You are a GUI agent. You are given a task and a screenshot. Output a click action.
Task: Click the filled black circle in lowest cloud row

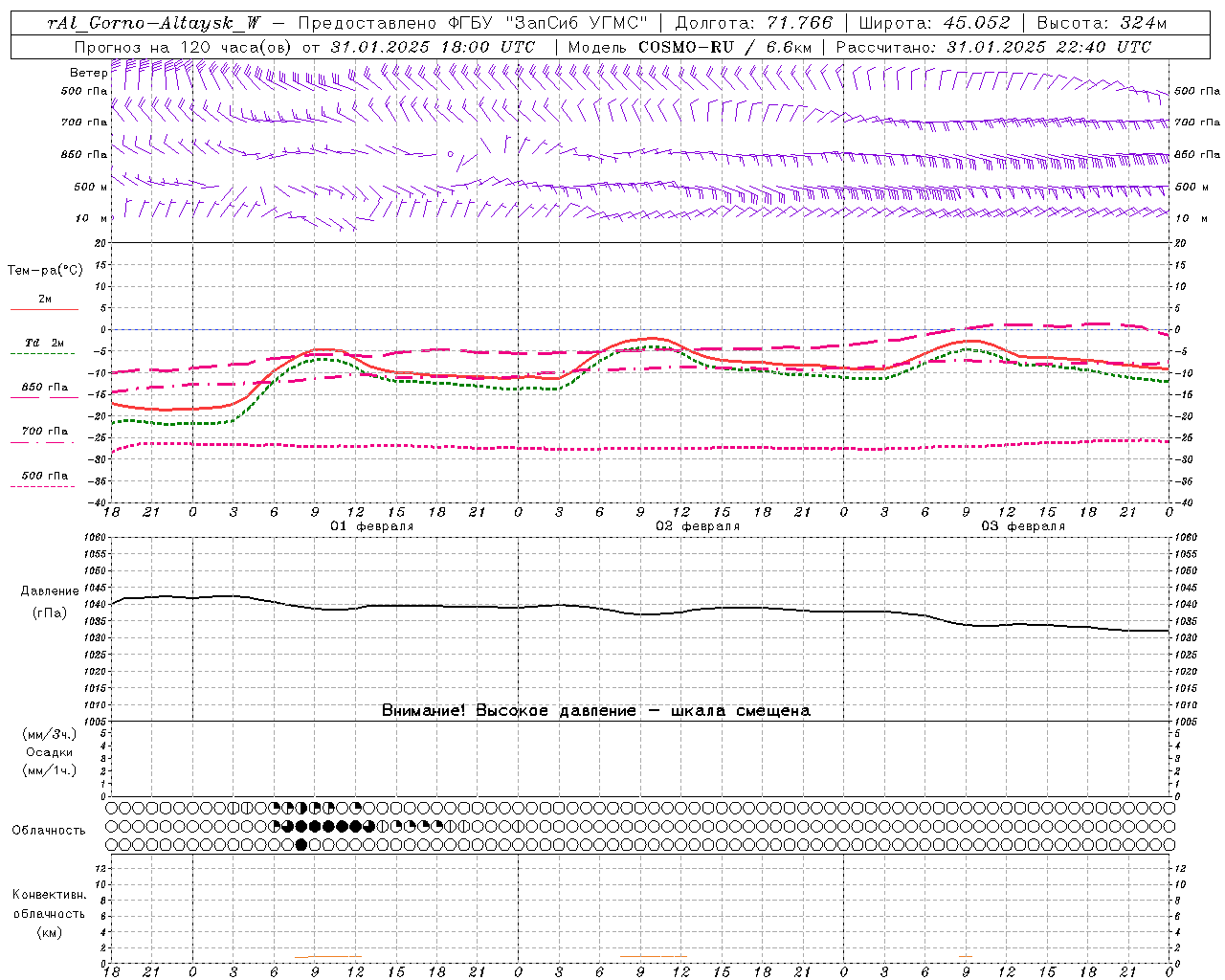(x=301, y=845)
